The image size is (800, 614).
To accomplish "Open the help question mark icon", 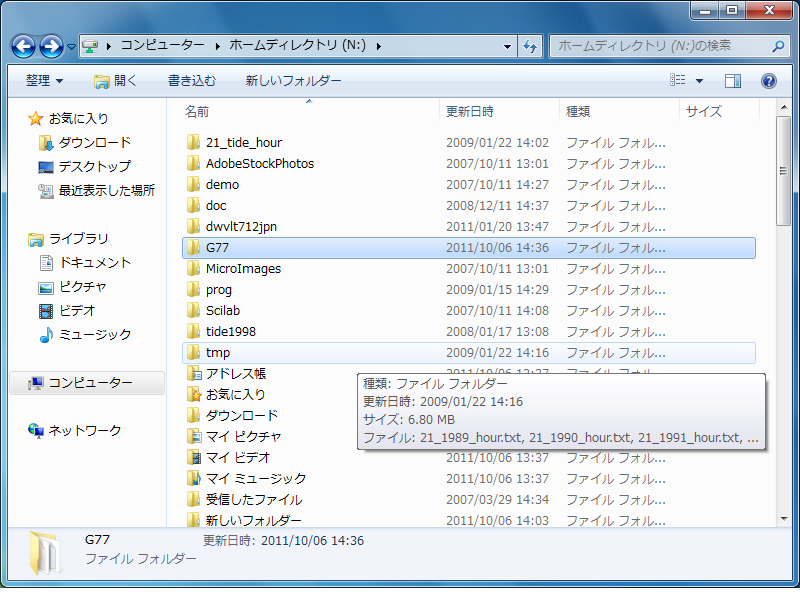I will [768, 81].
